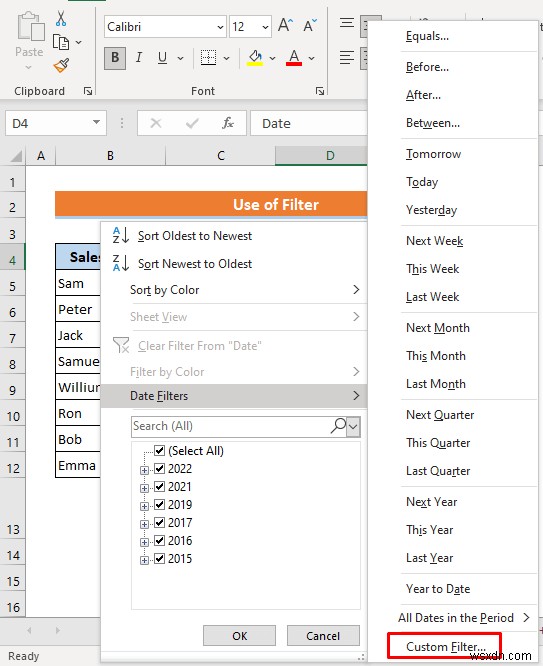Click the Select All corner triangle

[x=16, y=156]
